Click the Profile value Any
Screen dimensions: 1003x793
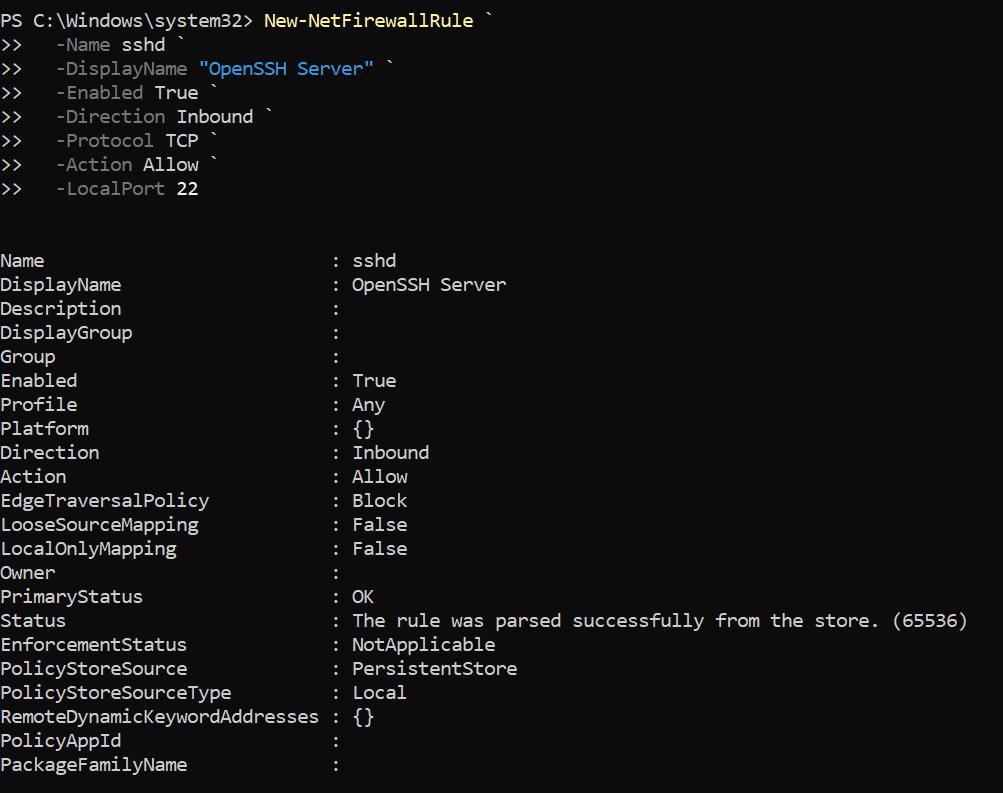pos(368,405)
